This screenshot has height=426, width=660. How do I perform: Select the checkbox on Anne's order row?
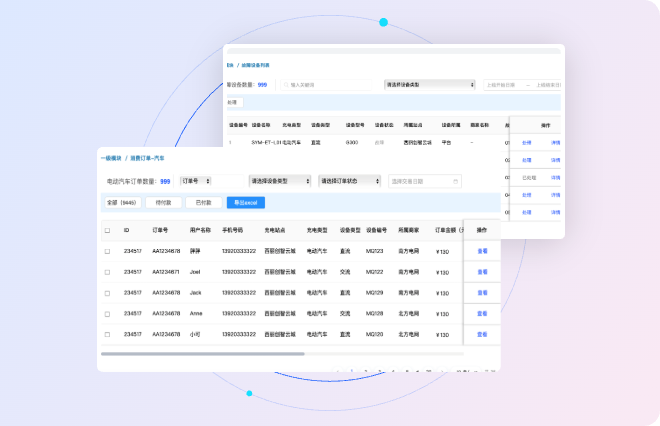pos(108,313)
